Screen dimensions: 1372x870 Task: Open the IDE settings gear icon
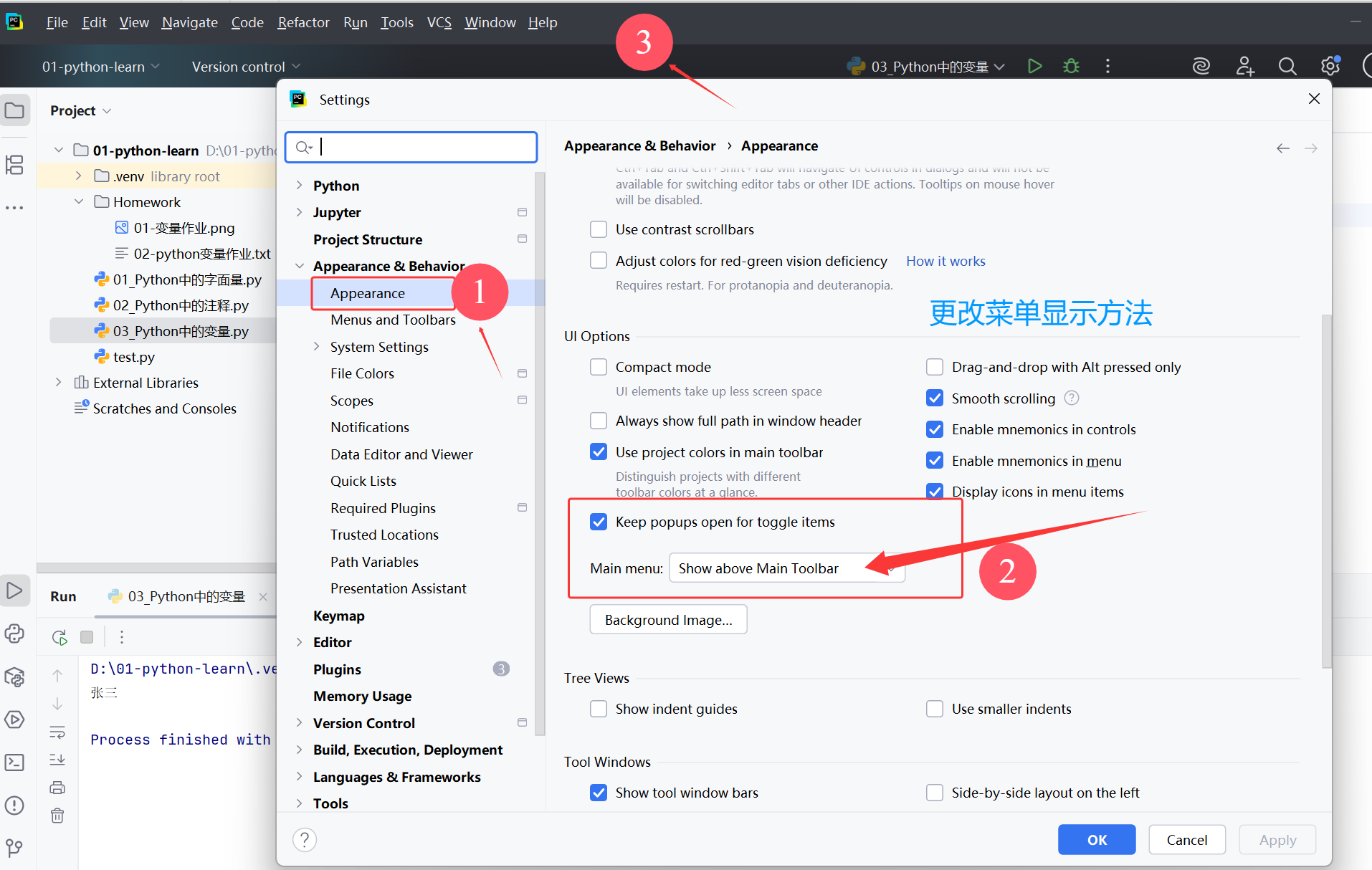click(x=1330, y=66)
